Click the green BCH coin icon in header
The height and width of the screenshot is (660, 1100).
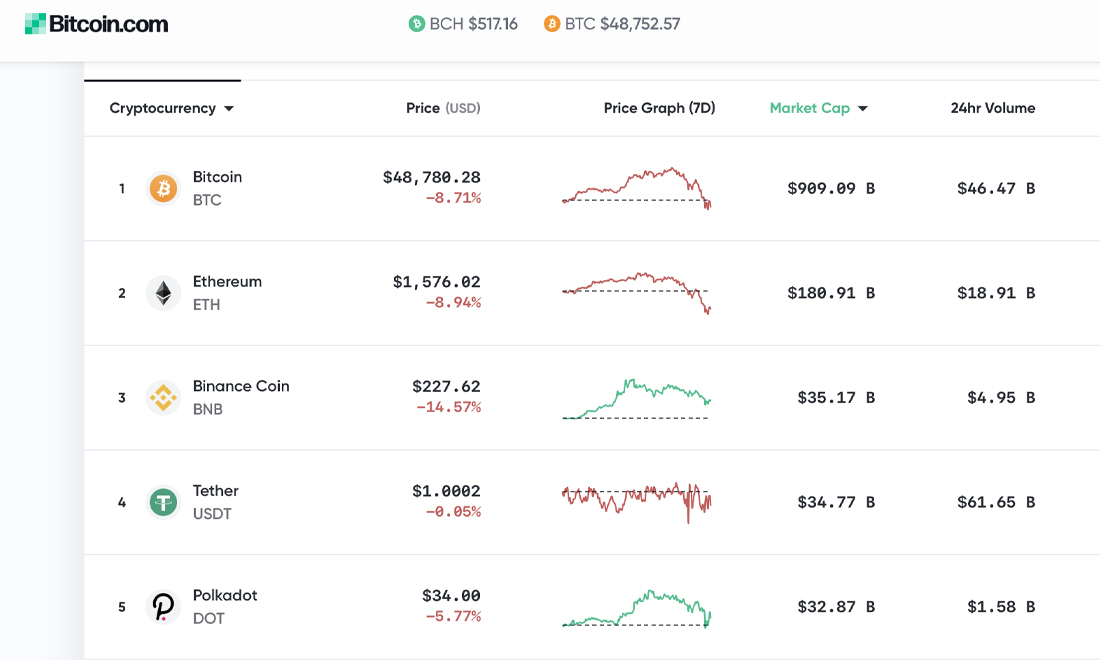click(x=417, y=24)
